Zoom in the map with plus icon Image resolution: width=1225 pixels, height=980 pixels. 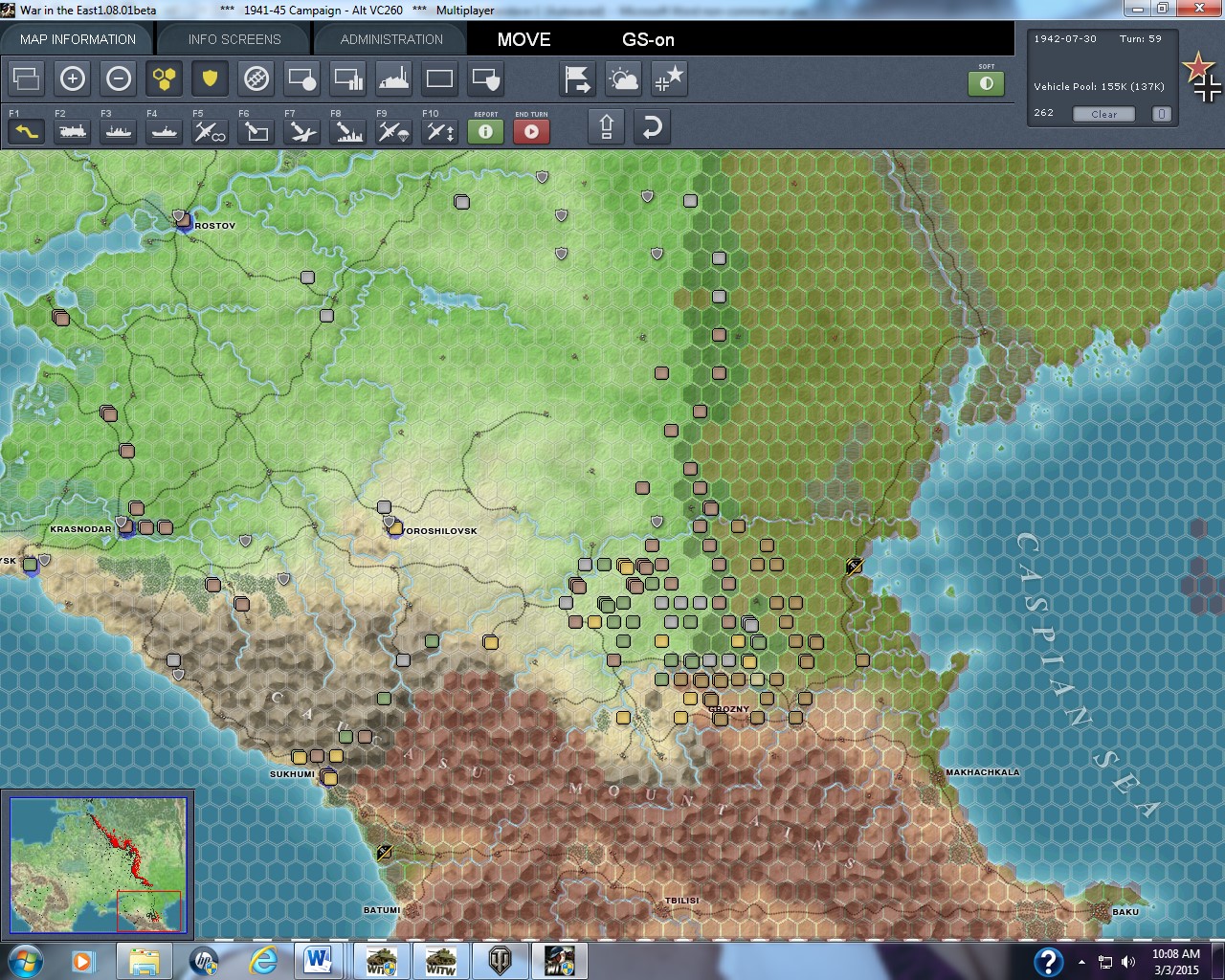[x=73, y=78]
